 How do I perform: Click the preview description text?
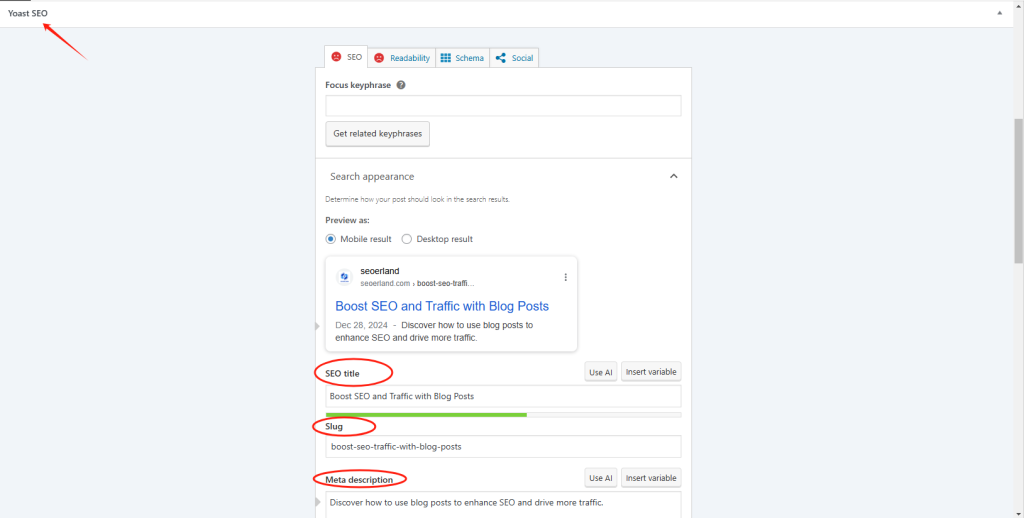coord(434,331)
